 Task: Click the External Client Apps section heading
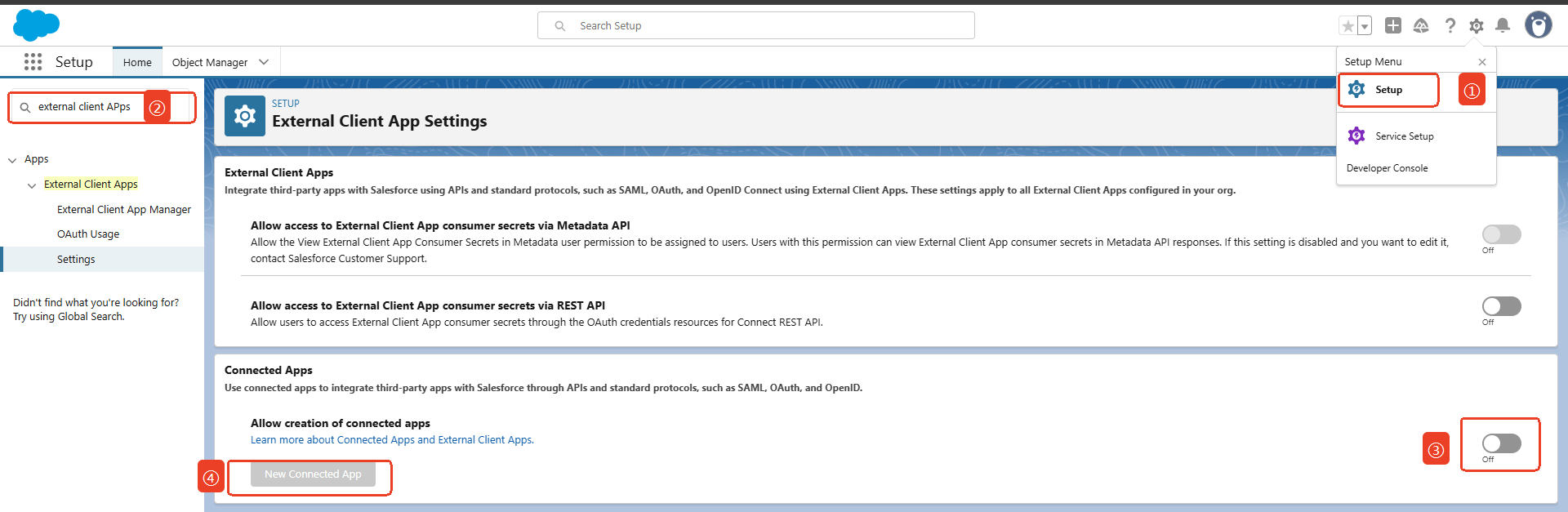click(279, 172)
